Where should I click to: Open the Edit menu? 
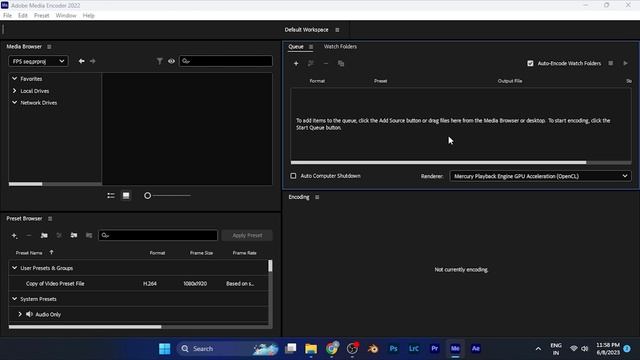tap(23, 16)
